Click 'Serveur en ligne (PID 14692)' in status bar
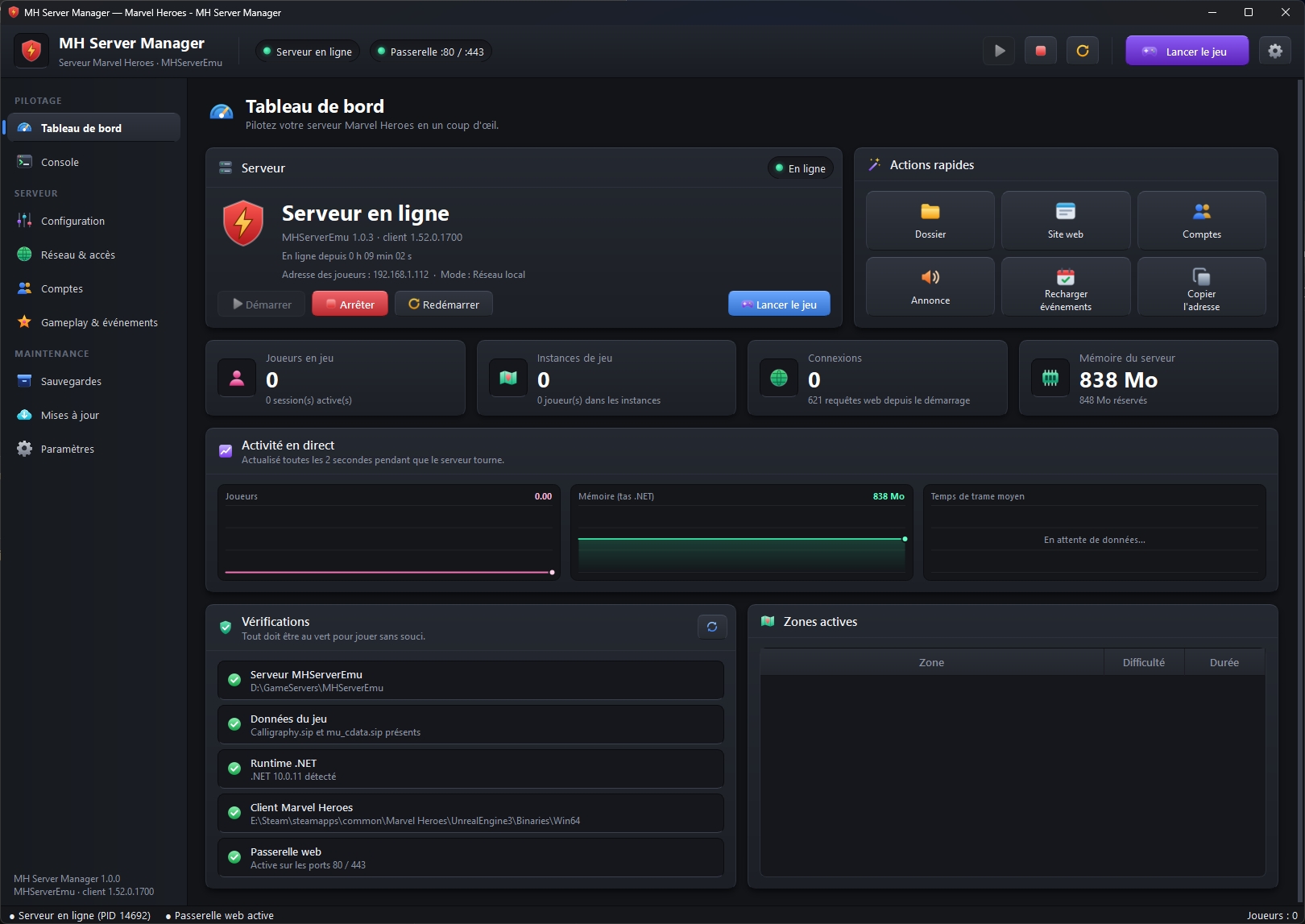 (x=80, y=916)
